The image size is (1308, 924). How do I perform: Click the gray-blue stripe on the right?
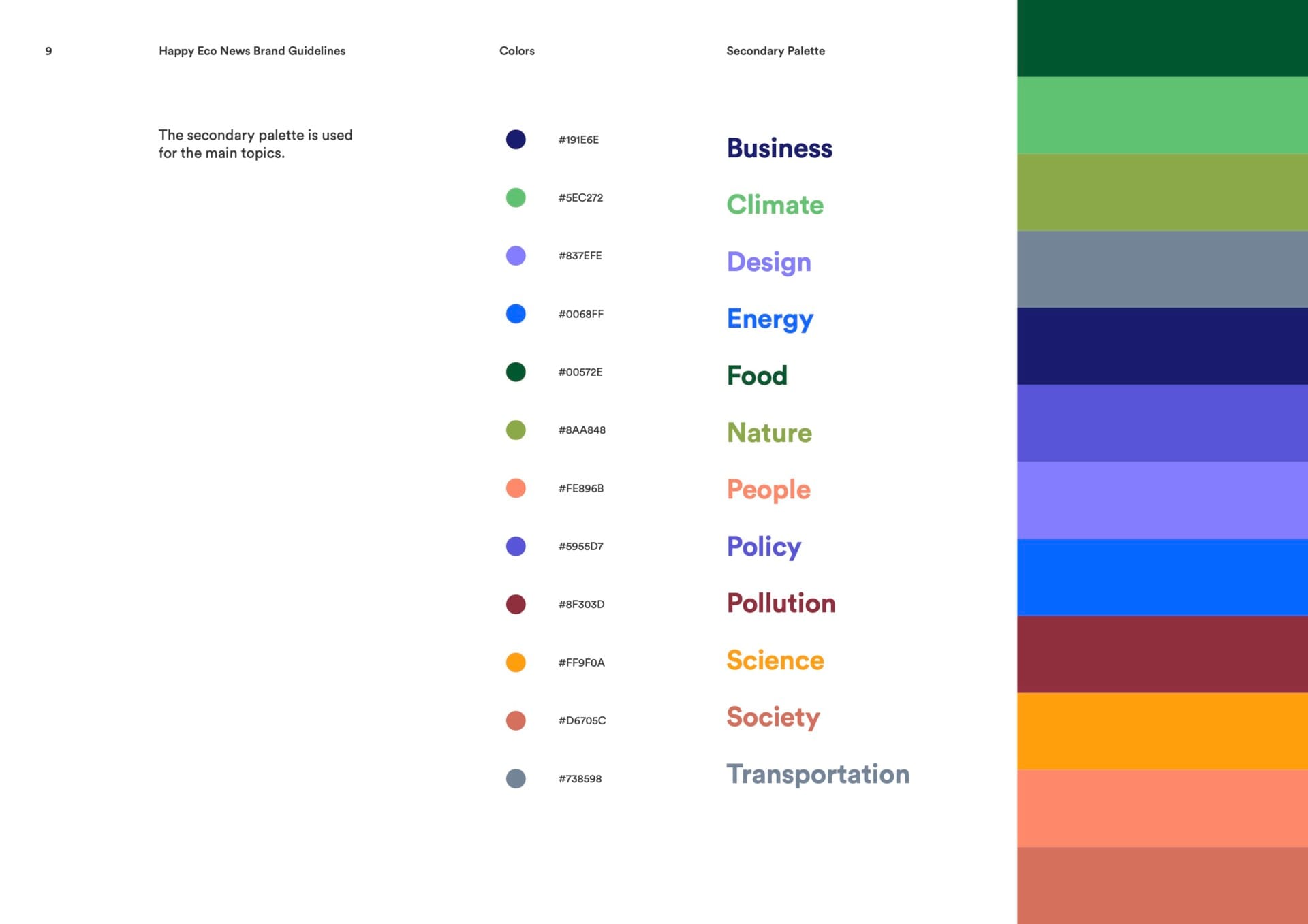click(1162, 269)
